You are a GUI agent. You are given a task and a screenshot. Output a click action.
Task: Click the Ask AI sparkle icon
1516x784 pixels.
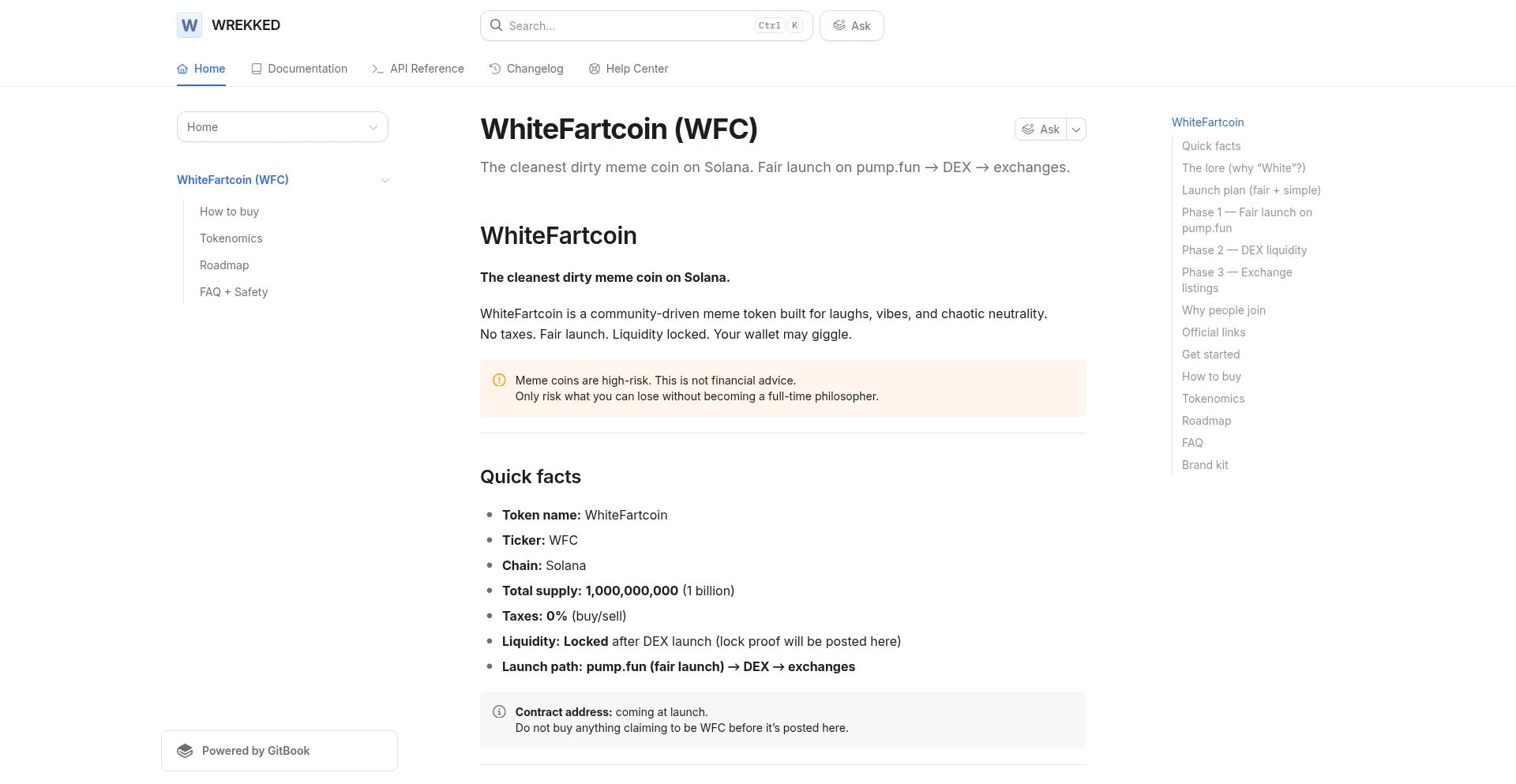[839, 25]
